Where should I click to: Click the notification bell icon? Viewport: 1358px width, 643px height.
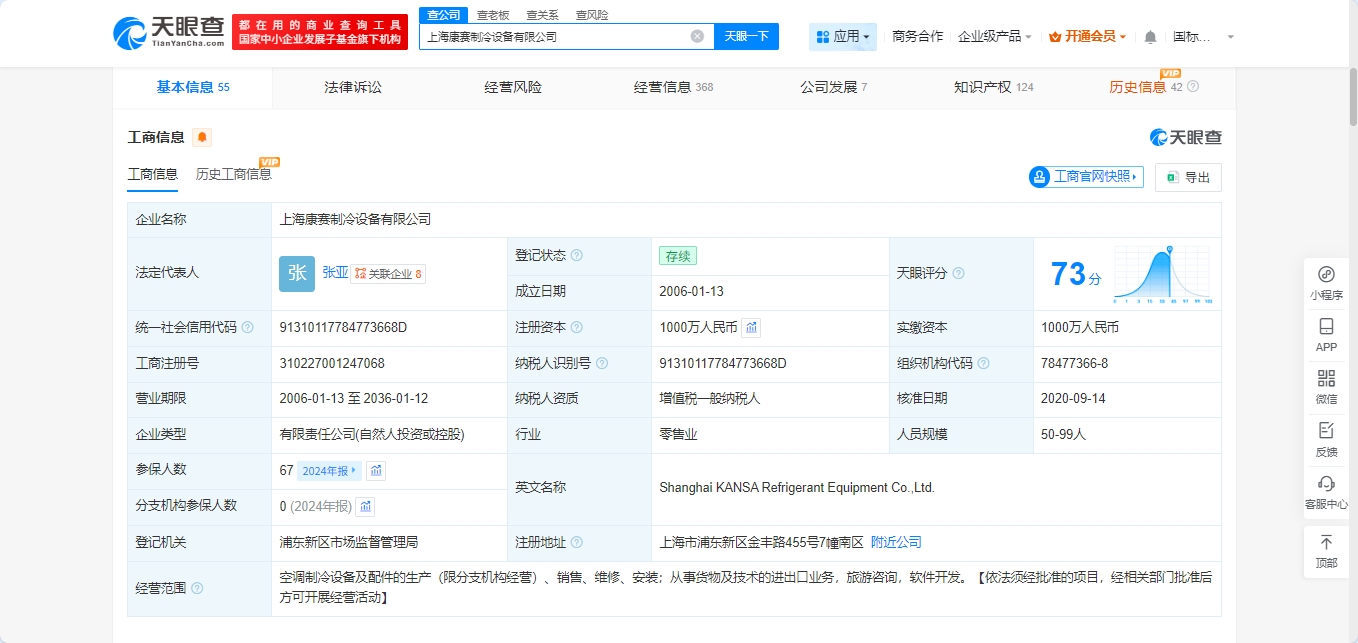pyautogui.click(x=1150, y=37)
